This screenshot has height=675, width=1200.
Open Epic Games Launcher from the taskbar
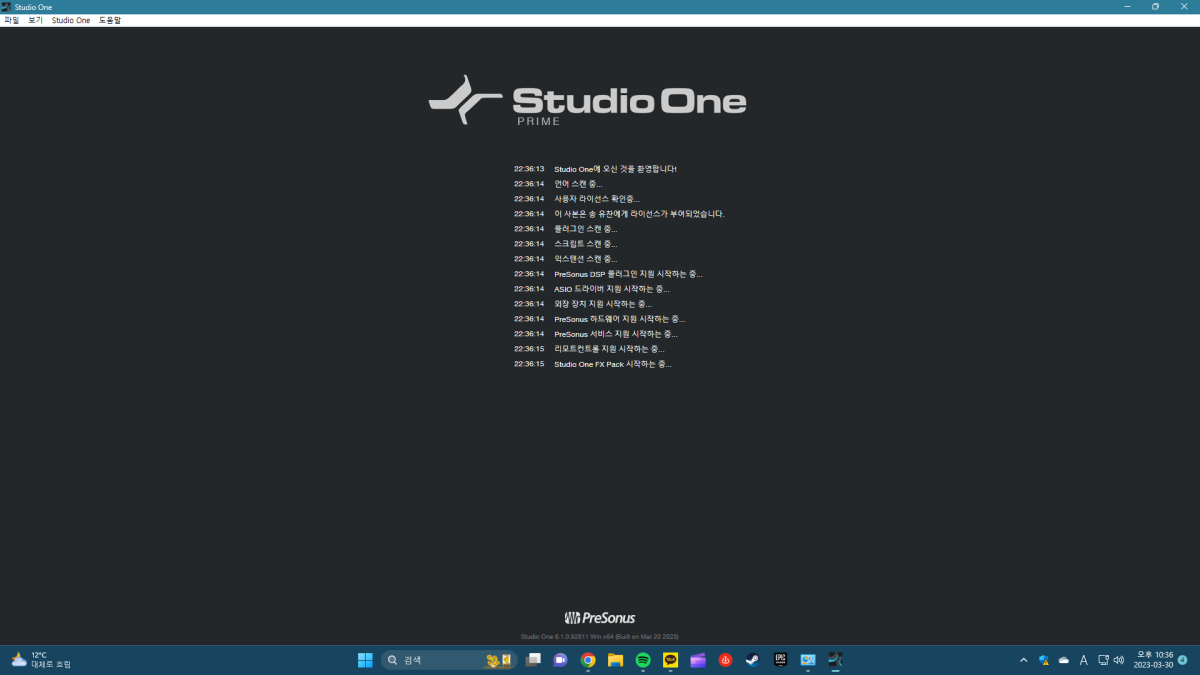coord(780,660)
